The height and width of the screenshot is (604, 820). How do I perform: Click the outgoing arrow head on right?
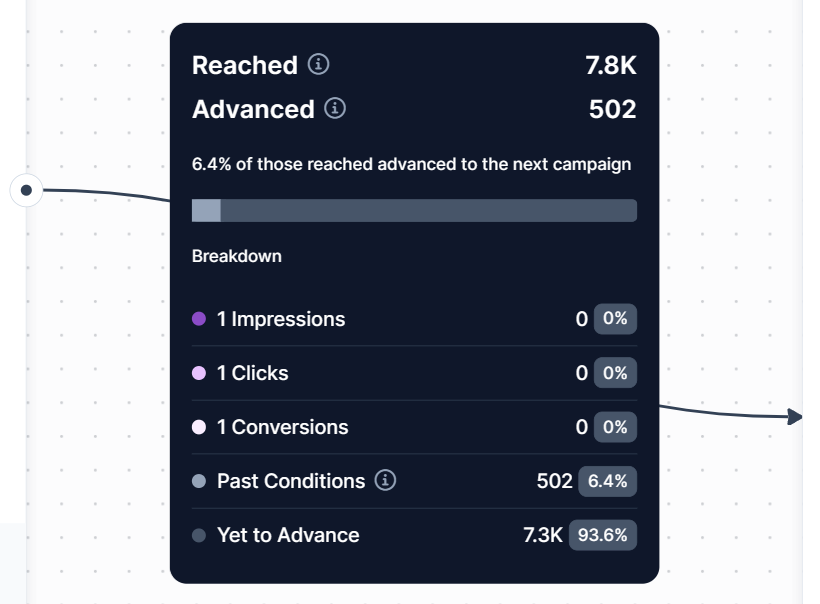click(795, 416)
